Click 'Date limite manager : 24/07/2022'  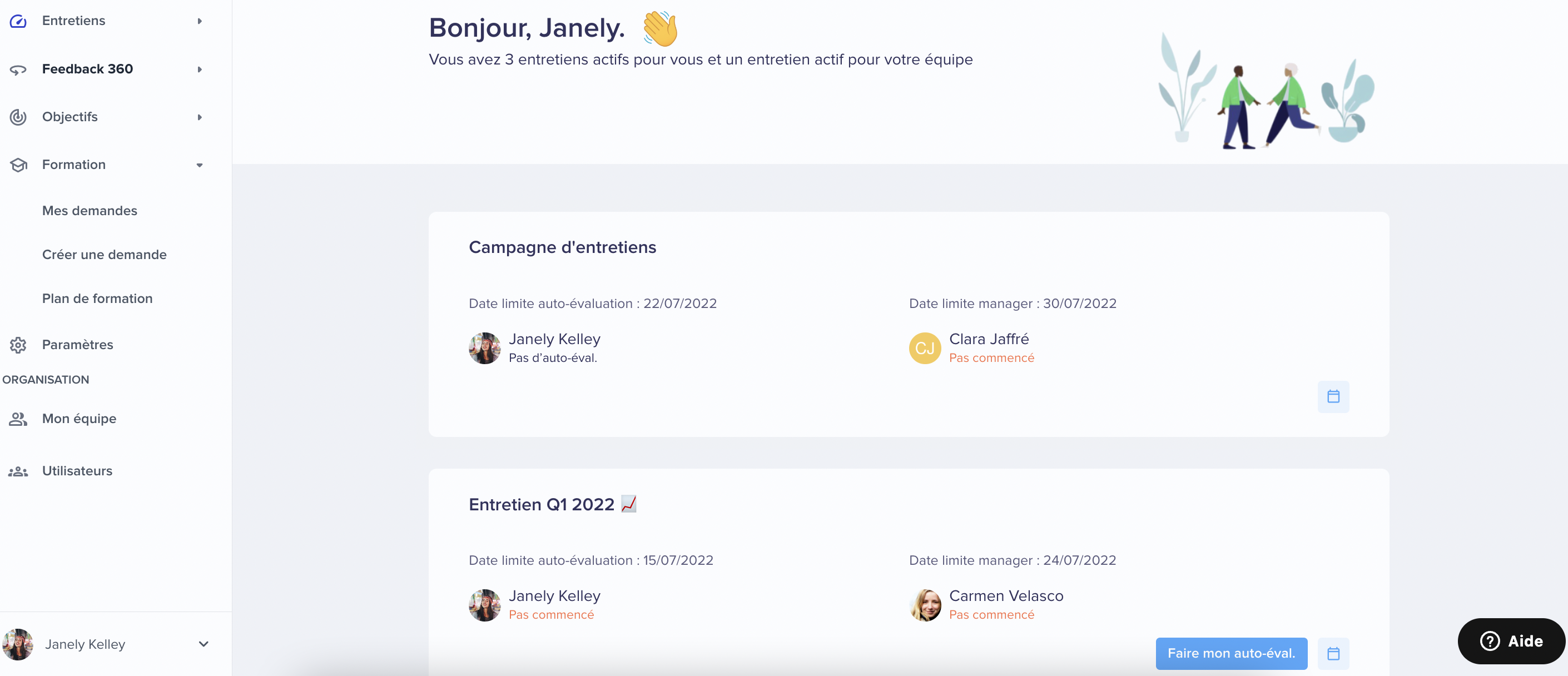[1013, 560]
